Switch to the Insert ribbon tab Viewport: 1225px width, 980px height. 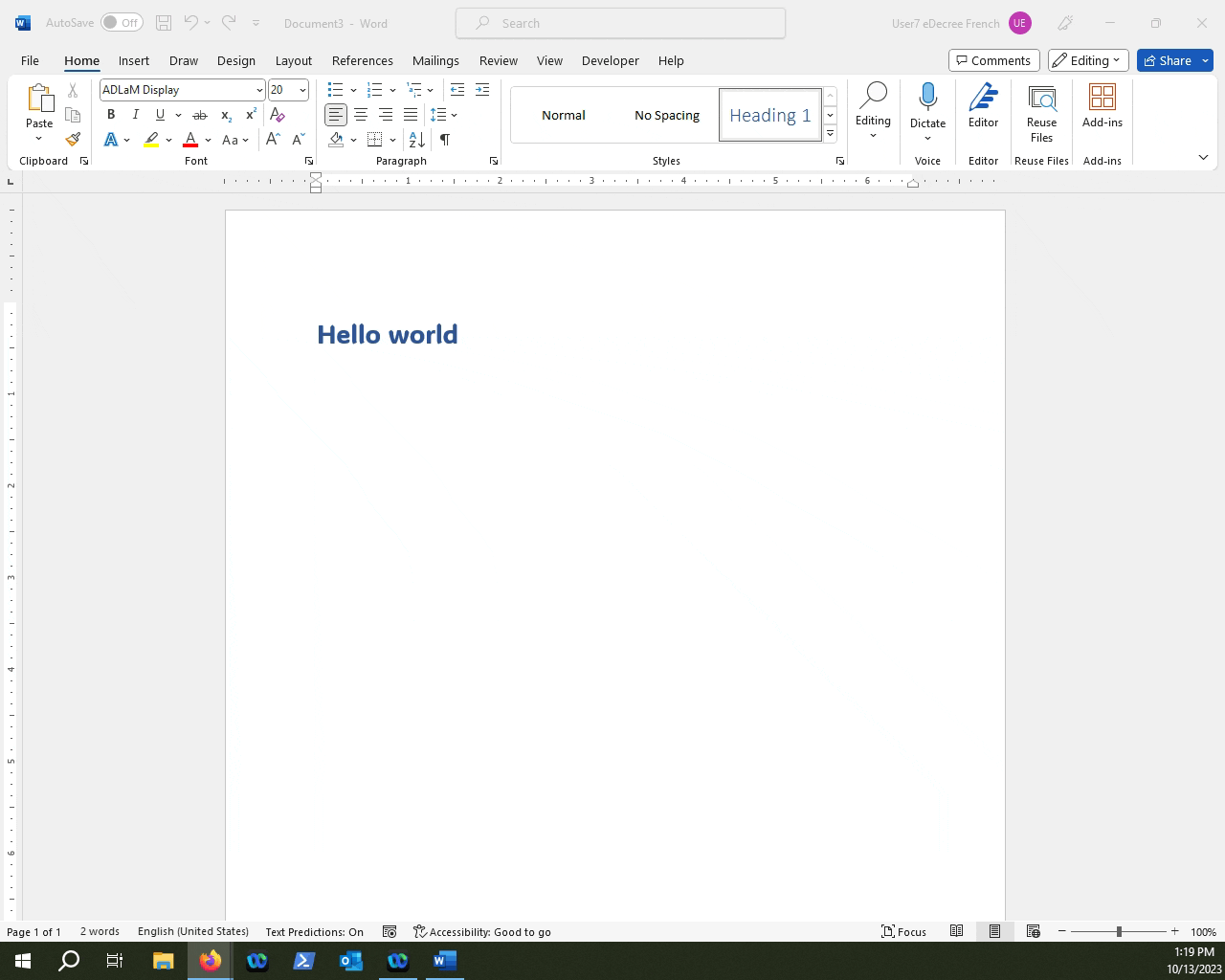(x=133, y=60)
